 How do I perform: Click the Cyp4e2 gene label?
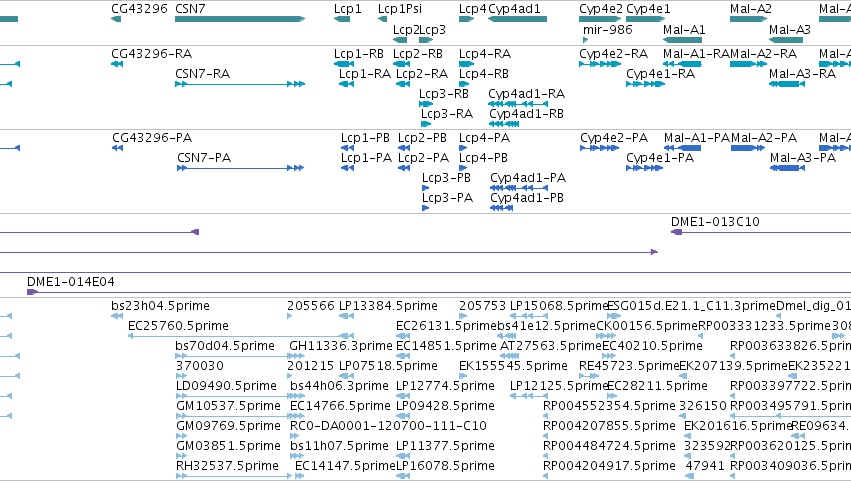tap(601, 9)
